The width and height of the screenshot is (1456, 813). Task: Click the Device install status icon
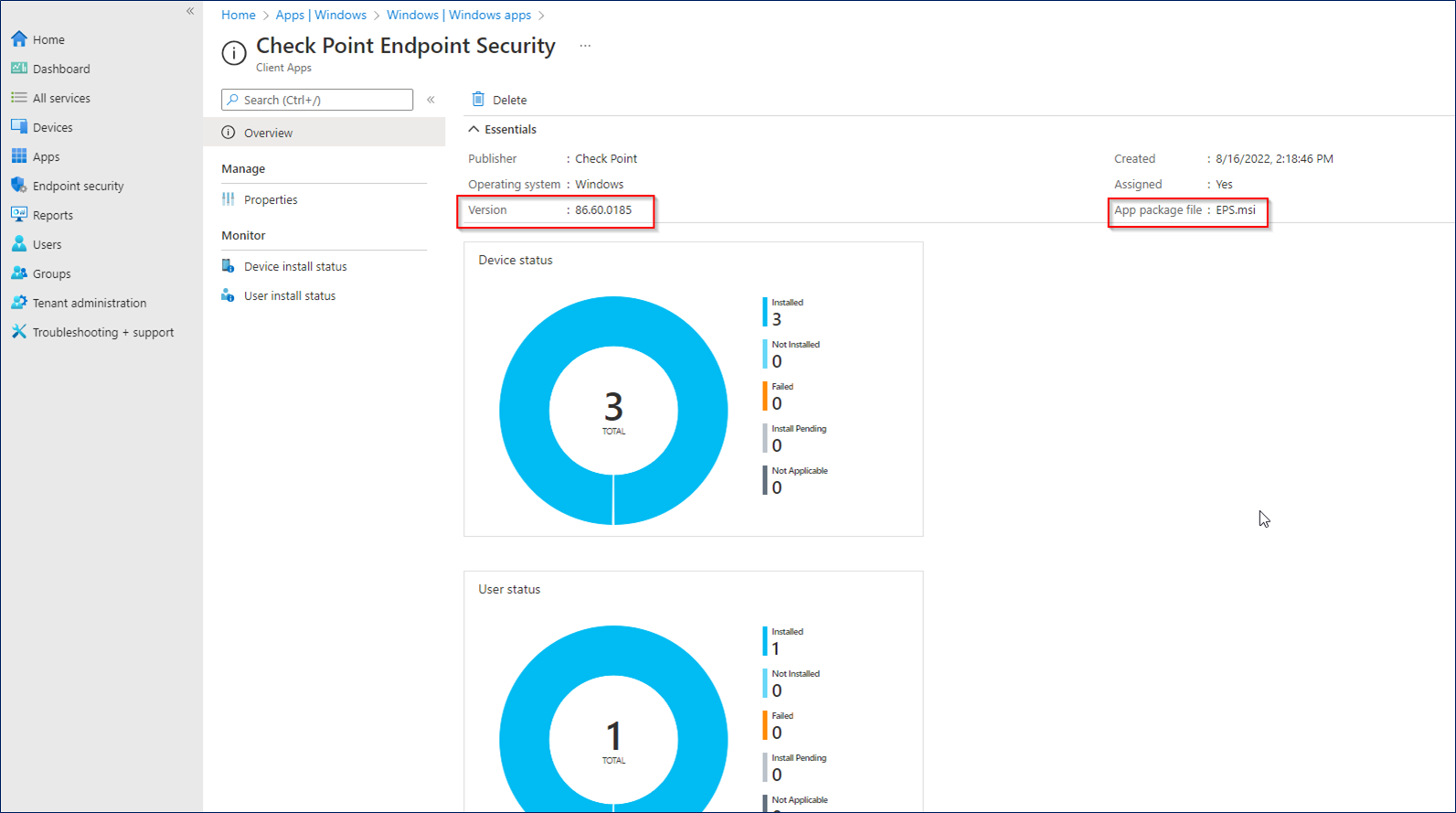[228, 266]
